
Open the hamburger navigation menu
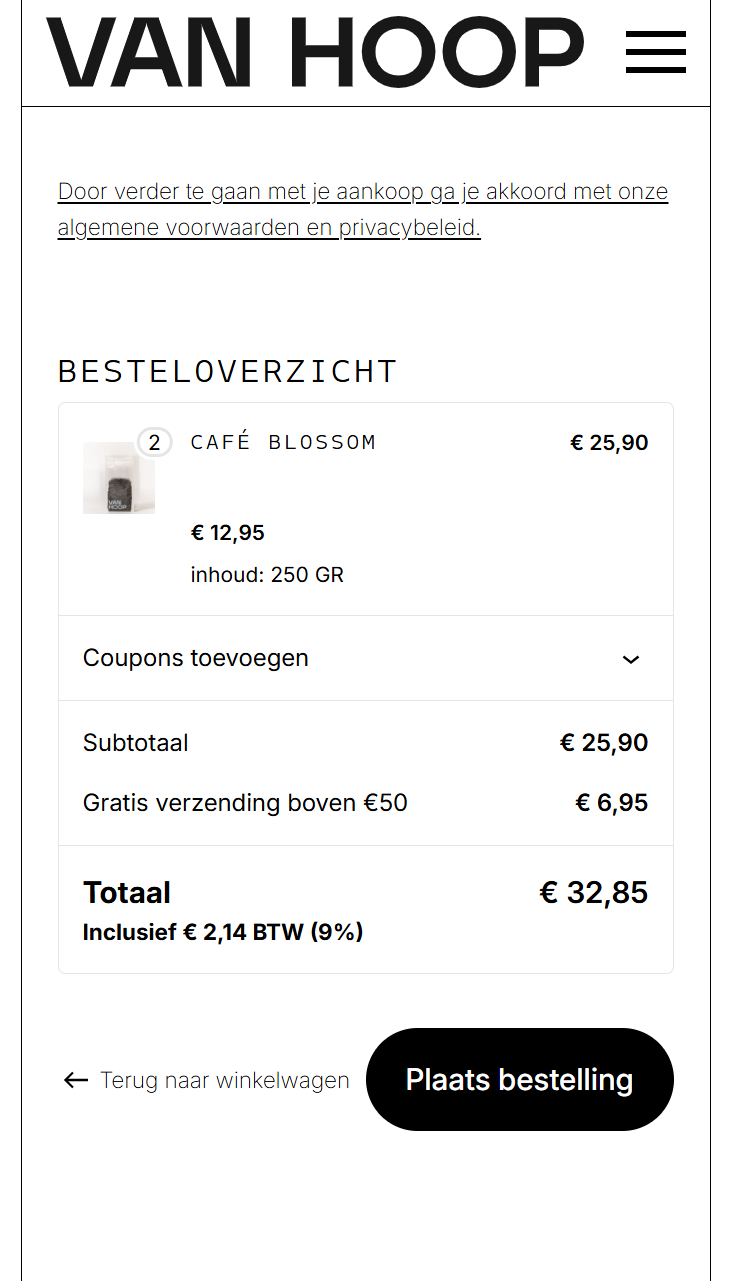tap(656, 52)
